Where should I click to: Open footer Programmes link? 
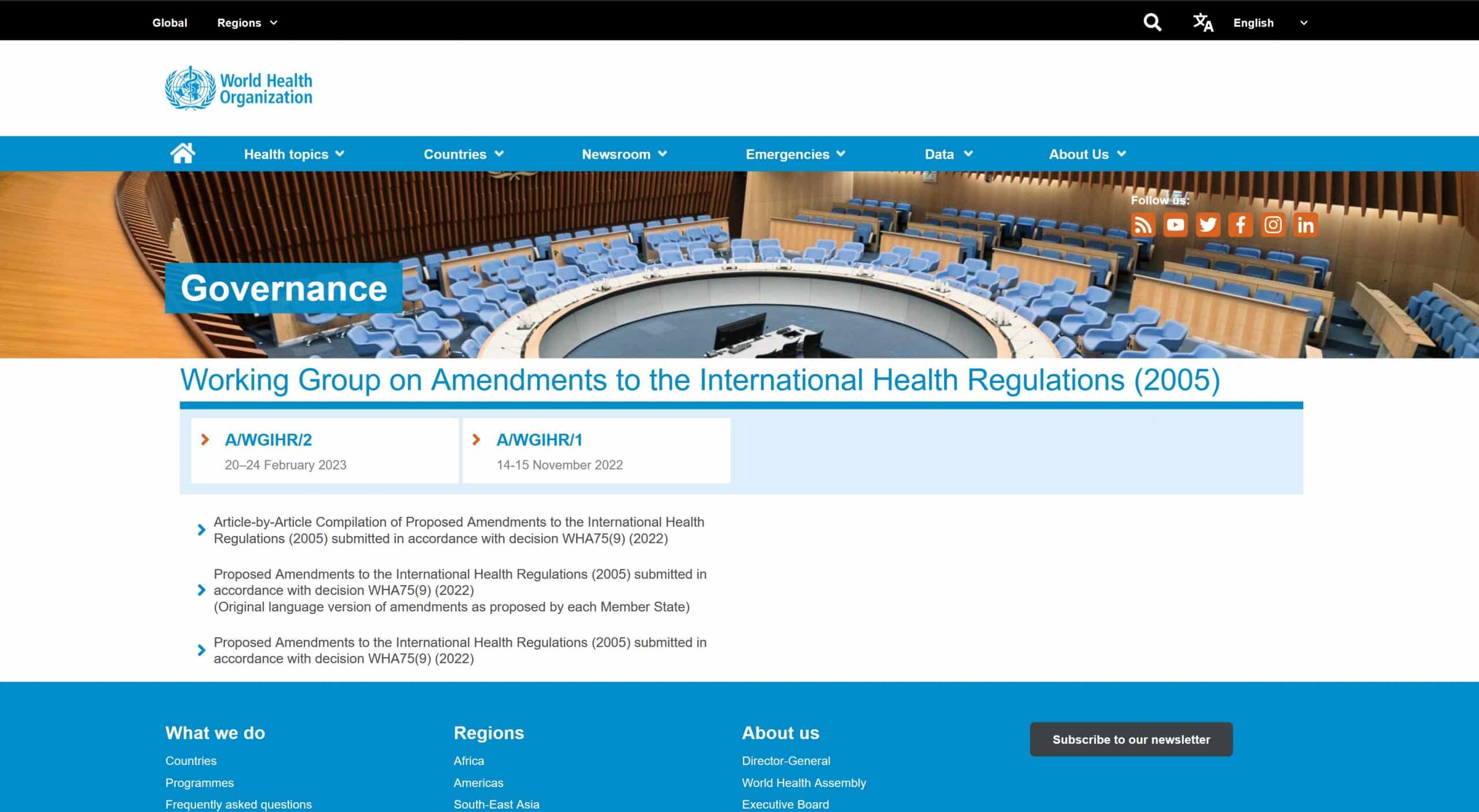[x=199, y=783]
